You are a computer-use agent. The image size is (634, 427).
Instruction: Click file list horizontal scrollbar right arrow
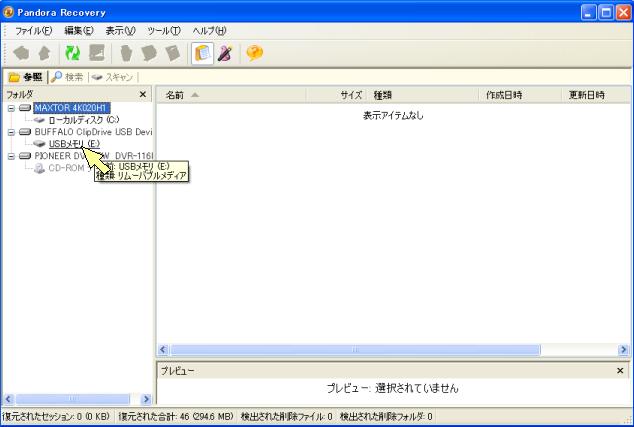pyautogui.click(x=623, y=349)
